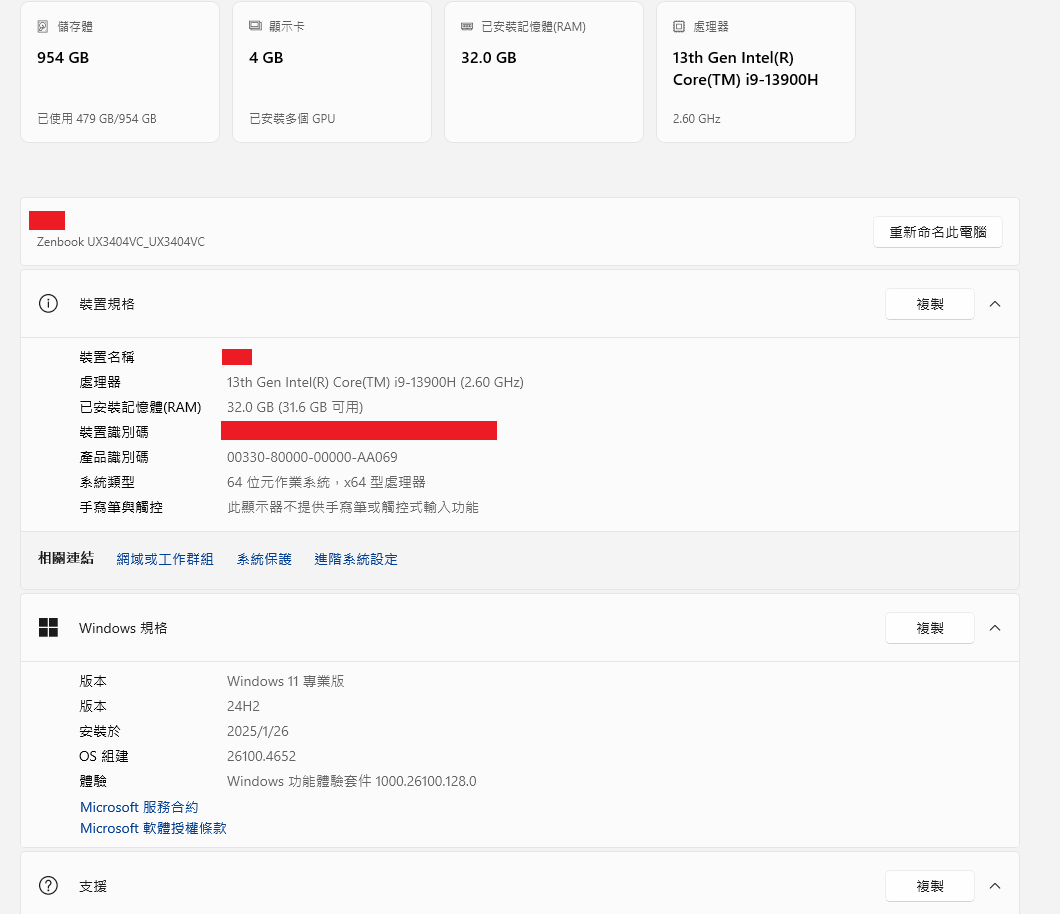Screen dimensions: 1060x914
Task: Copy device specifications with 複製 button
Action: tap(930, 304)
